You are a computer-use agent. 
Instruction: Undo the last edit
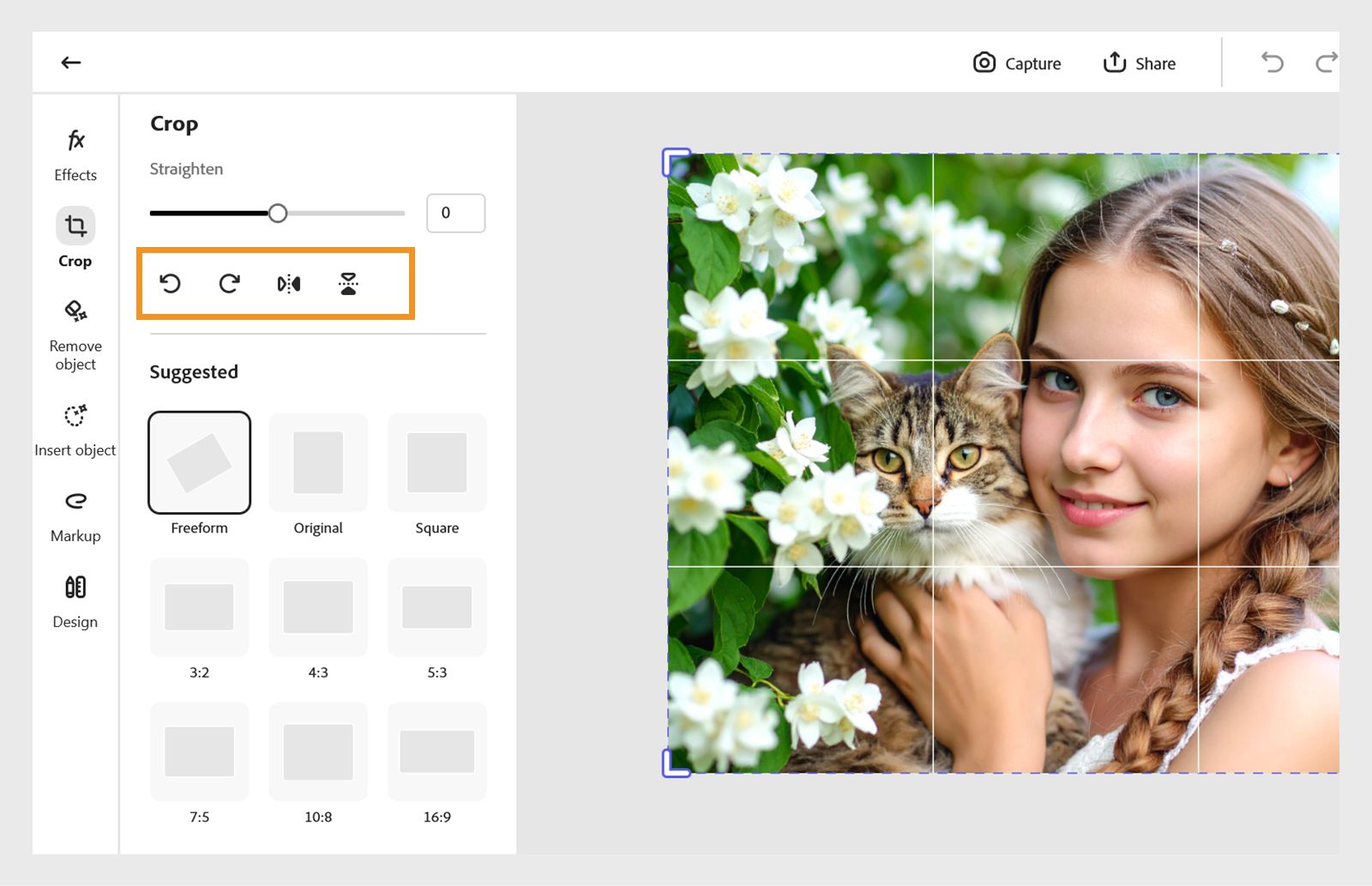click(1271, 62)
